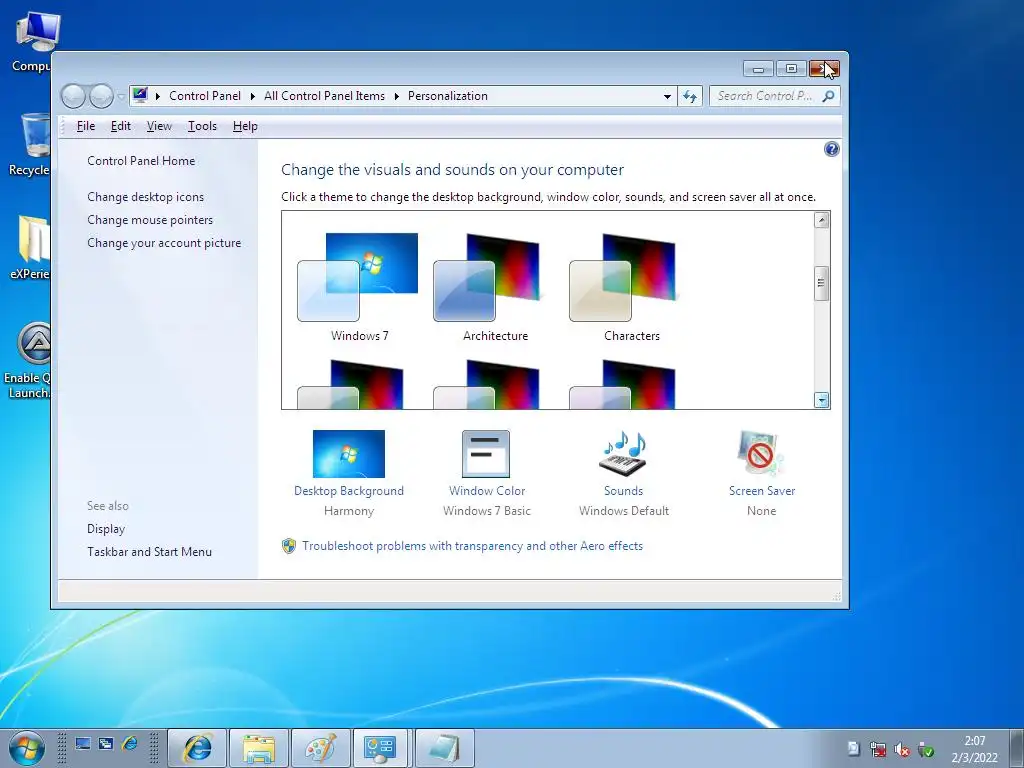Open the Display link under See also
This screenshot has width=1024, height=768.
(x=106, y=529)
